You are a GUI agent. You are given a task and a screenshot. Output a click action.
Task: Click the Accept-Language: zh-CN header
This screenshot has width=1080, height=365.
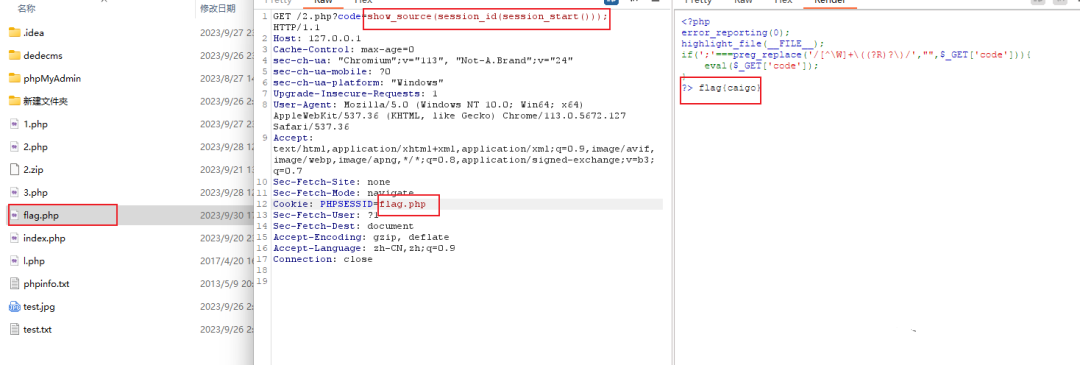(364, 248)
